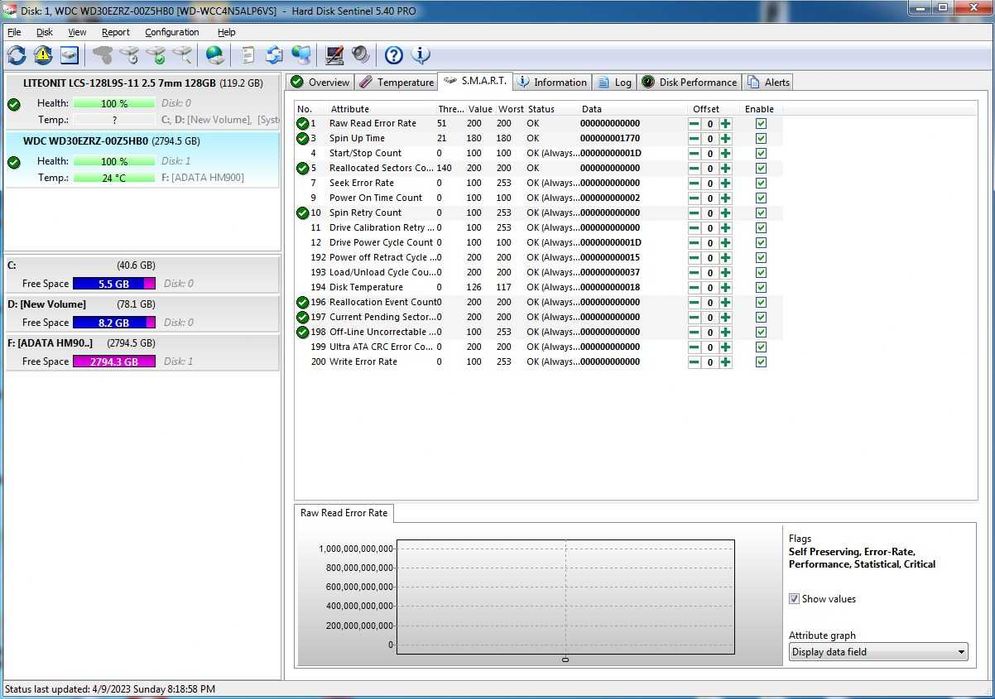Image resolution: width=995 pixels, height=699 pixels.
Task: Switch to the Disk Performance tab
Action: (x=689, y=82)
